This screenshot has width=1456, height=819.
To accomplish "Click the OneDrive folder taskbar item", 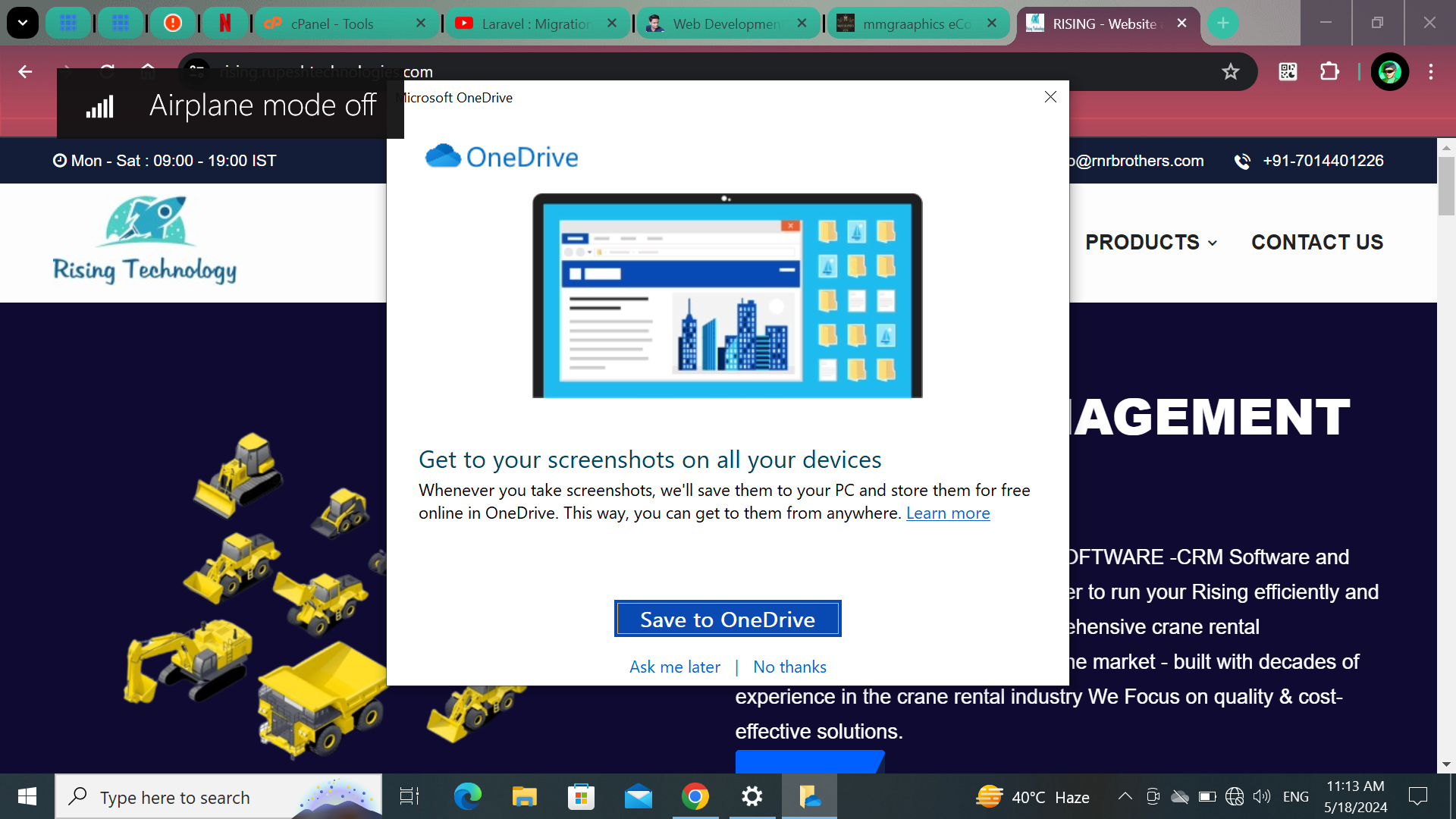I will tap(809, 796).
